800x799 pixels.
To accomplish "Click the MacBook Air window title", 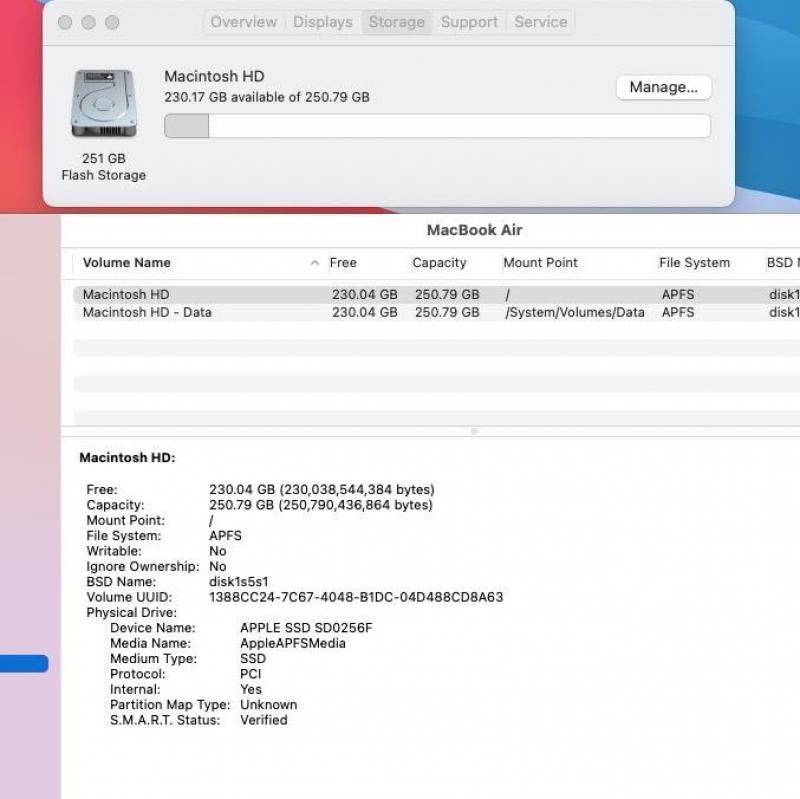I will (474, 230).
